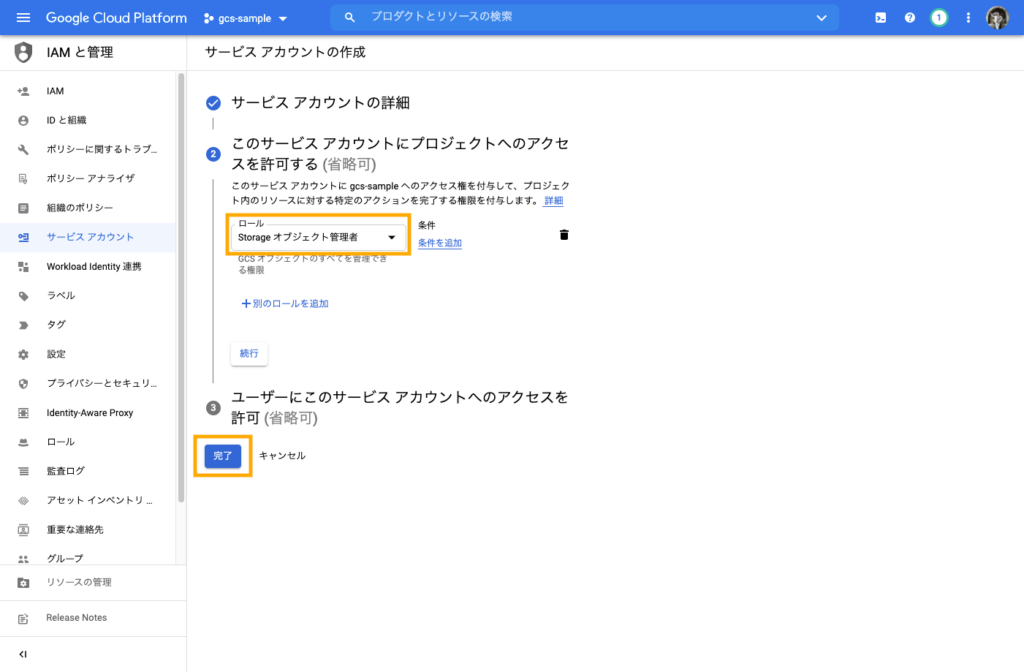Open the three-dot settings menu
This screenshot has height=672, width=1024.
click(968, 18)
